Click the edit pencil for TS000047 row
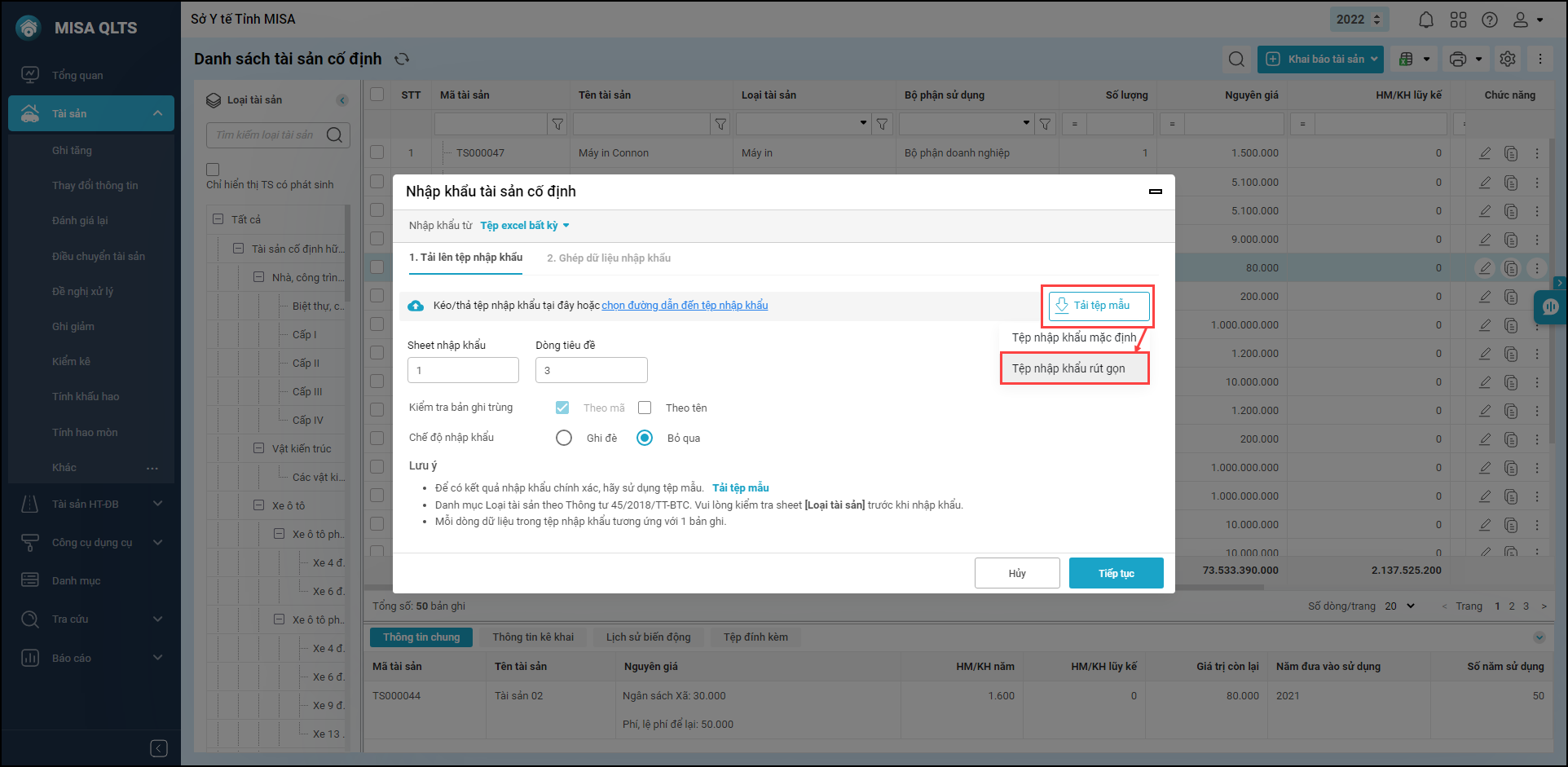Image resolution: width=1568 pixels, height=767 pixels. [x=1485, y=153]
